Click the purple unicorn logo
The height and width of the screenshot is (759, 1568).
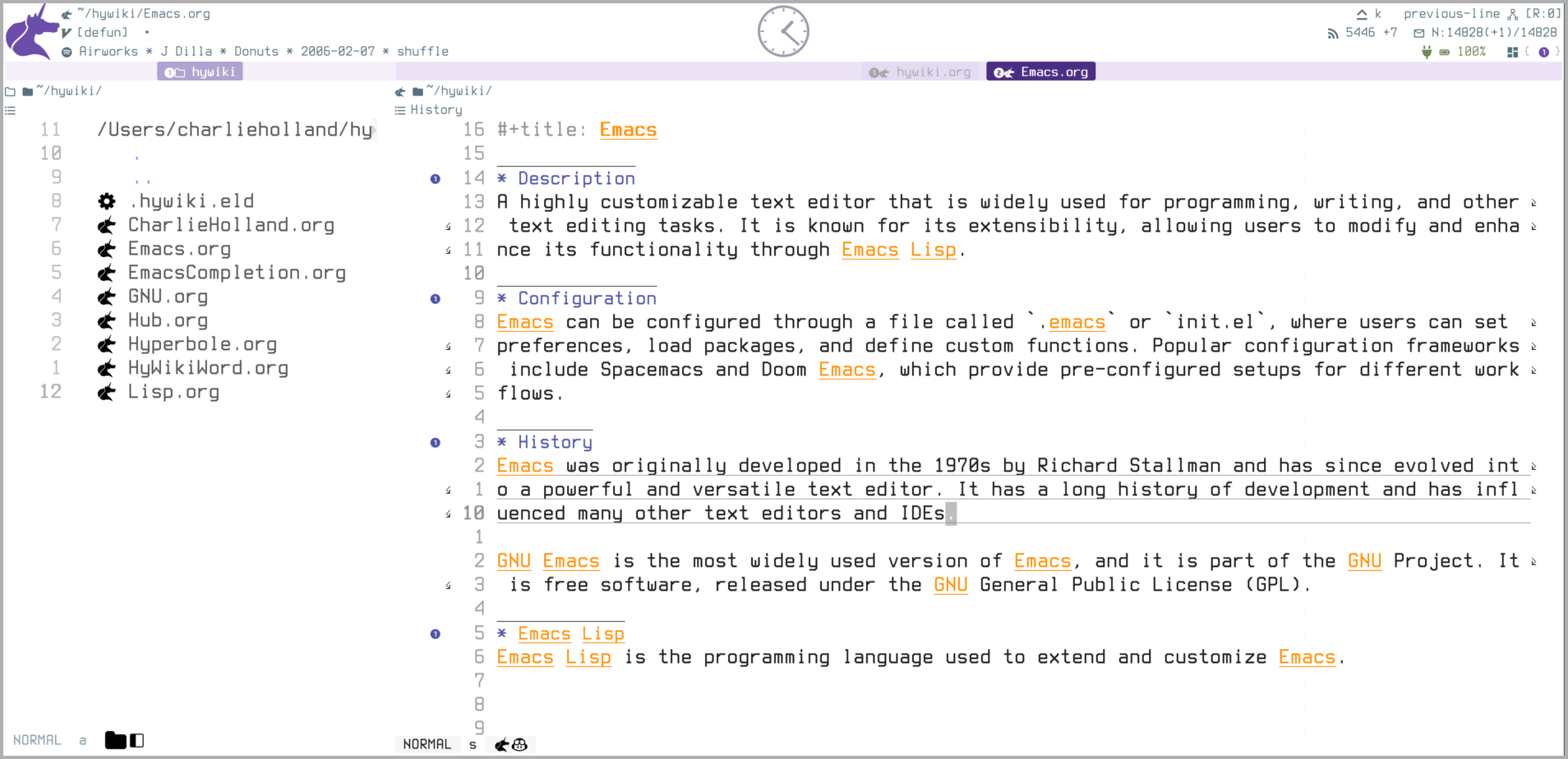tap(31, 31)
